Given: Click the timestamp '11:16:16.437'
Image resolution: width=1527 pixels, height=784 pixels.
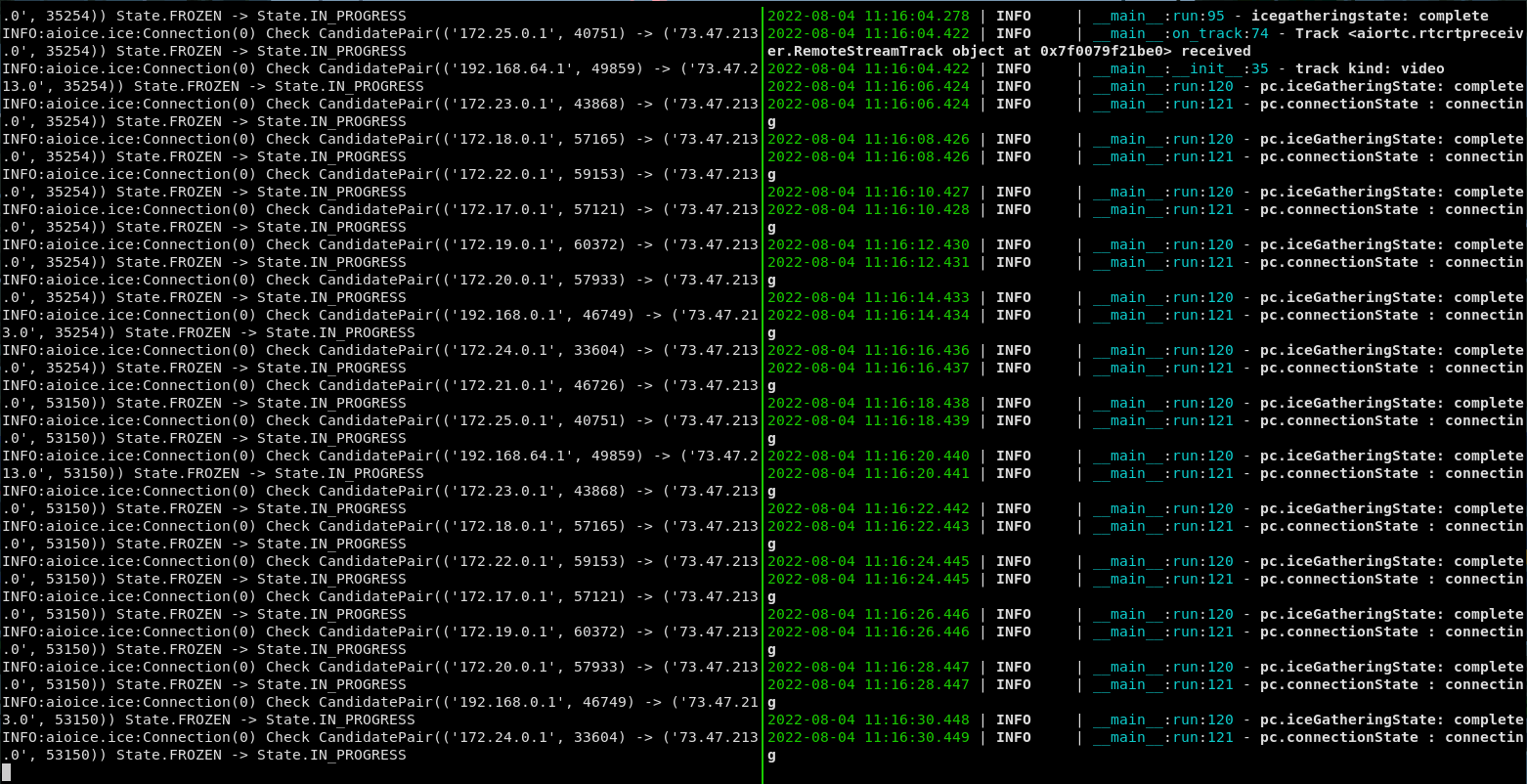Looking at the screenshot, I should 917,368.
